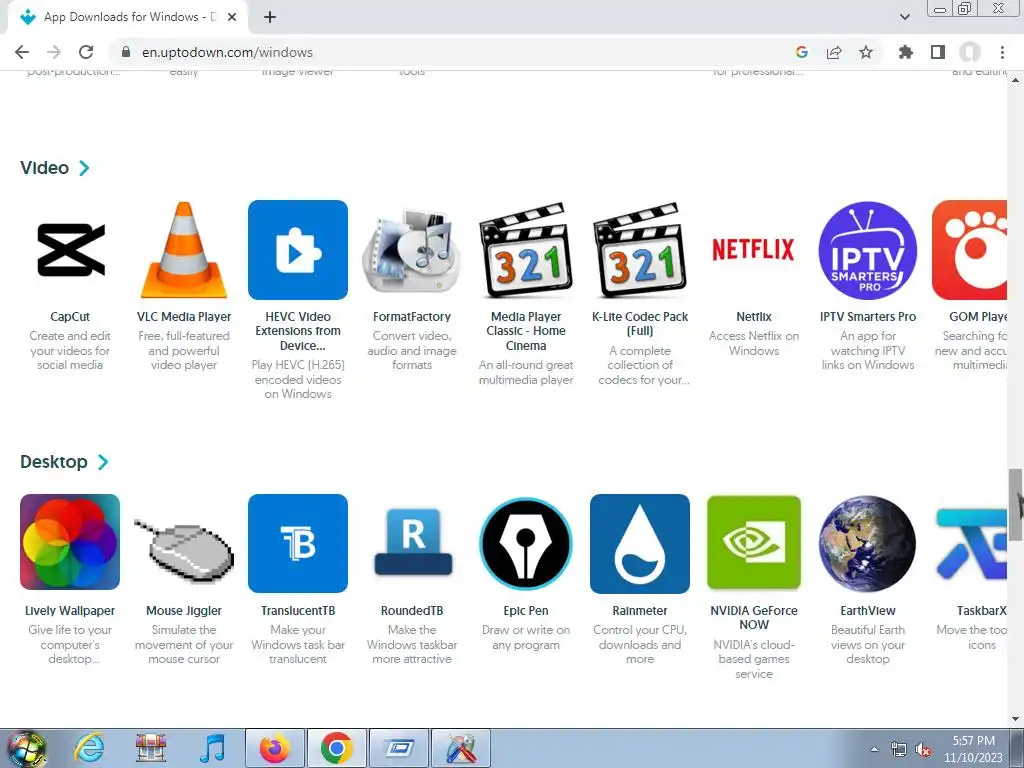
Task: Click the page vertical scrollbar thumb
Action: pos(1015,504)
